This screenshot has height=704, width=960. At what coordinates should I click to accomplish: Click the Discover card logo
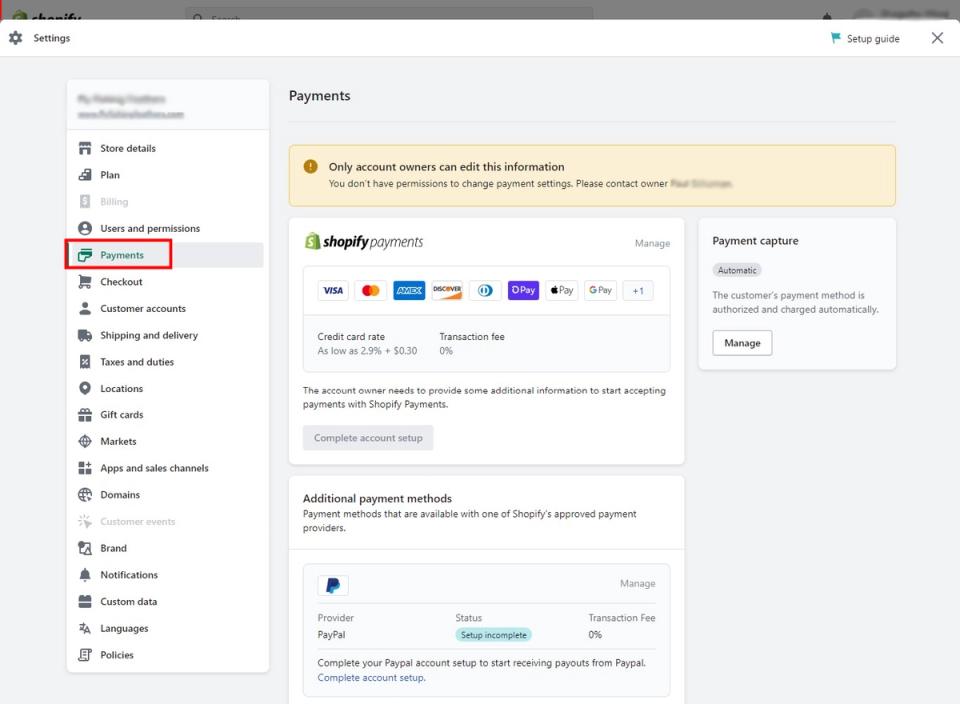448,290
